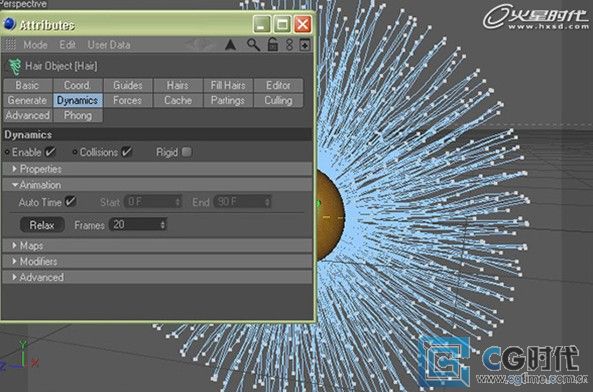The width and height of the screenshot is (593, 392).
Task: Click the Hair Object icon
Action: pyautogui.click(x=14, y=67)
